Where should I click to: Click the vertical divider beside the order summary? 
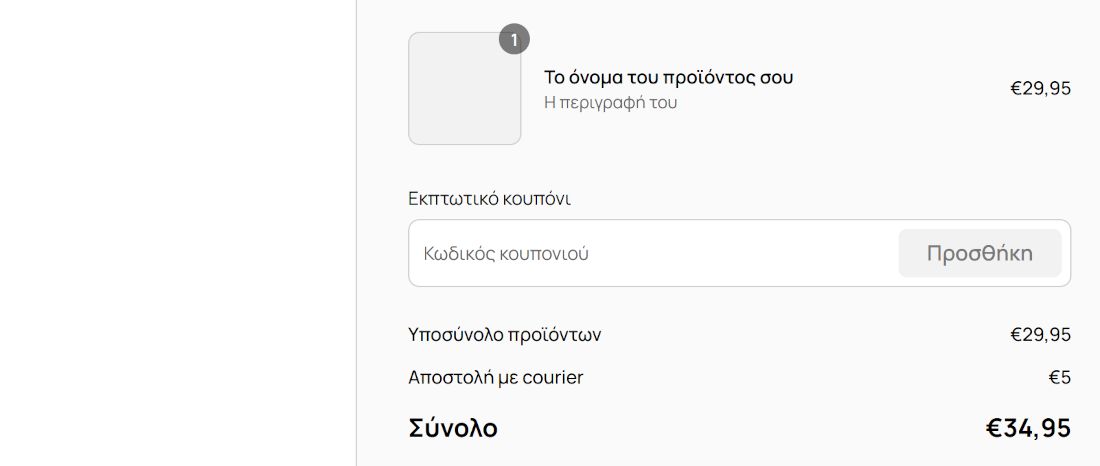(356, 233)
